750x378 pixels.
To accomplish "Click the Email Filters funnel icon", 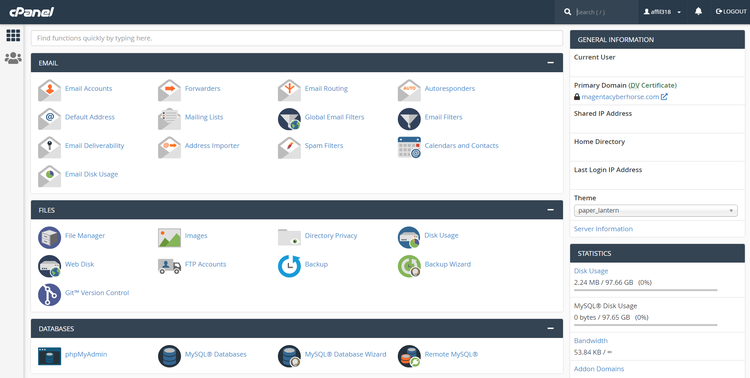I will (409, 119).
